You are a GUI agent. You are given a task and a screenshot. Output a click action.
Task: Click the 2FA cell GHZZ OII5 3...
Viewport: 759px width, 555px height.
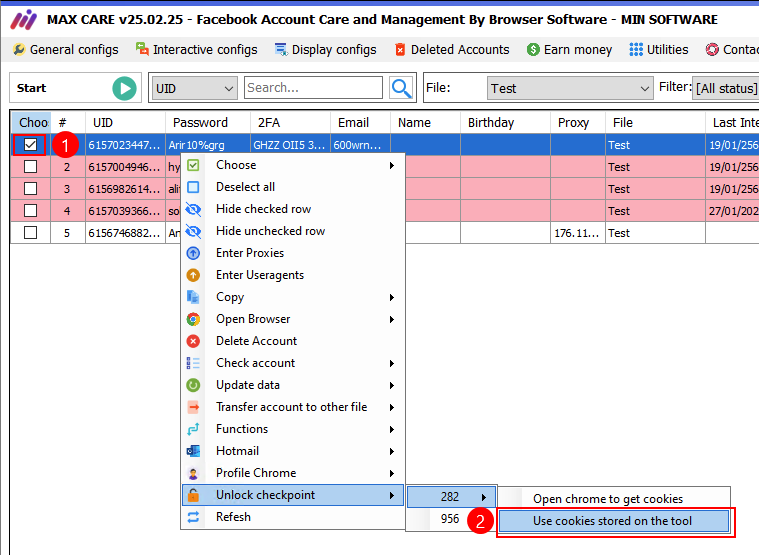290,145
